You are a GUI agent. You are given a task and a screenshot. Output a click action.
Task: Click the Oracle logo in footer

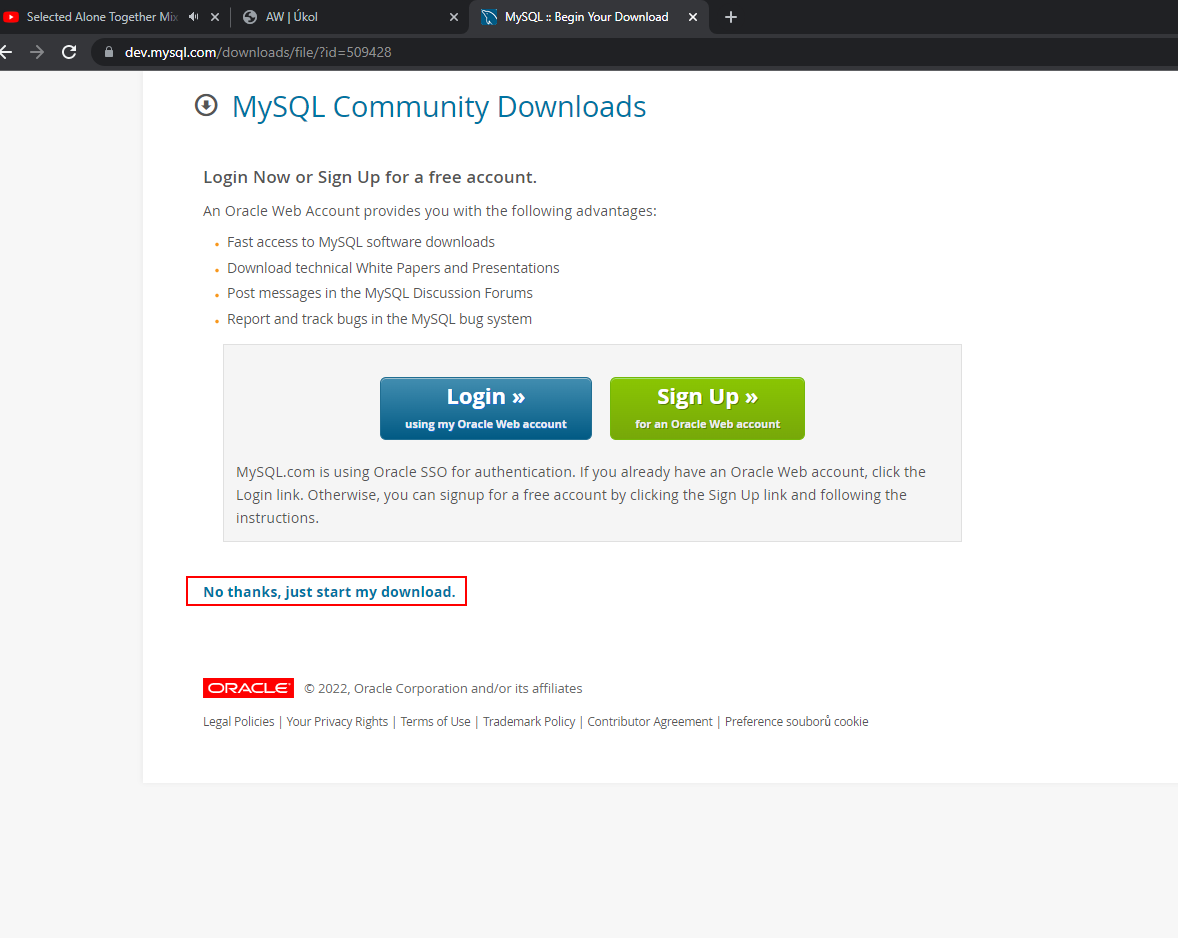[x=248, y=688]
